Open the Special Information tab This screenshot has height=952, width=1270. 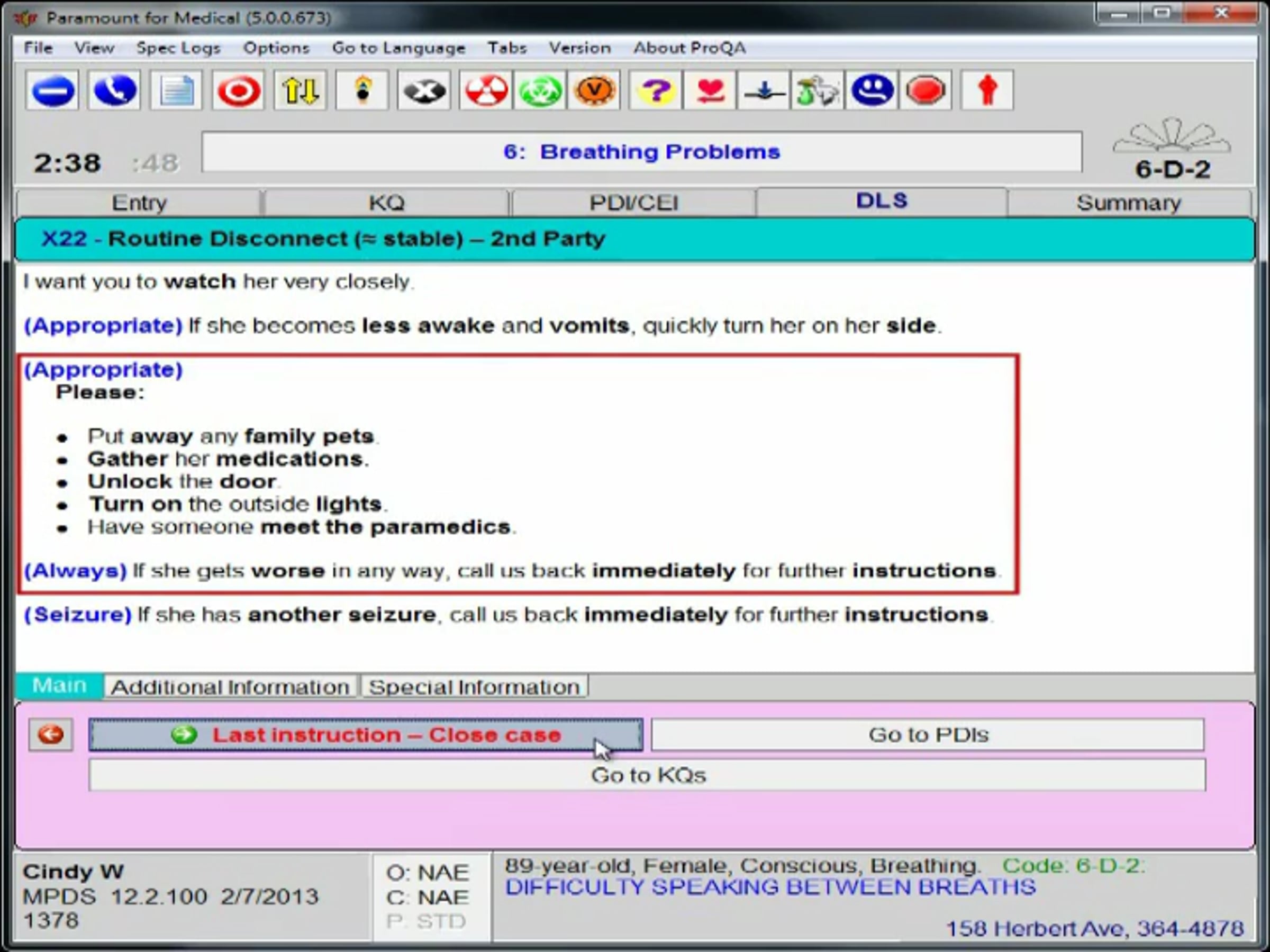pos(474,687)
